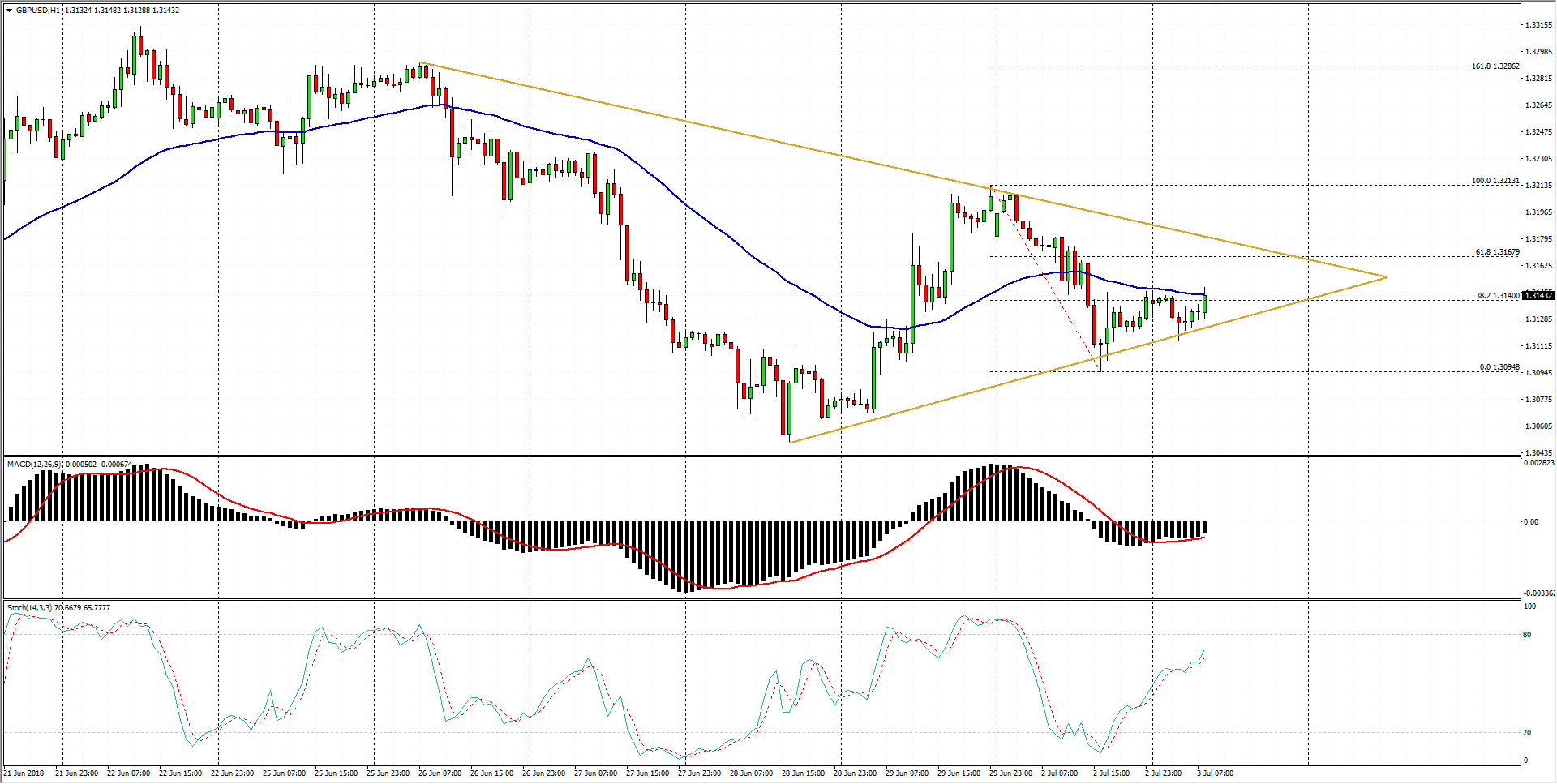
Task: Click the 21 Jun 2018 date label
Action: click(x=24, y=773)
